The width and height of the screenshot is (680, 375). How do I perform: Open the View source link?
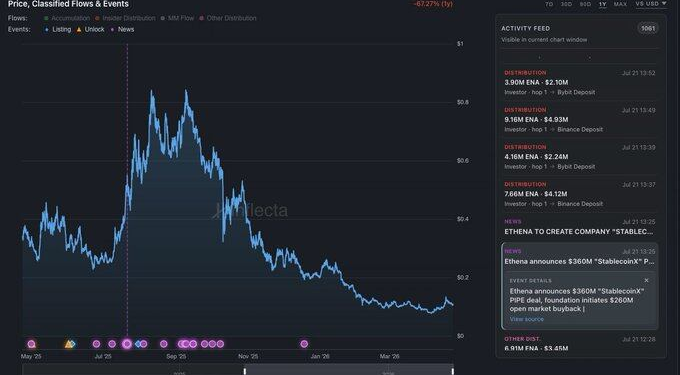(x=526, y=319)
